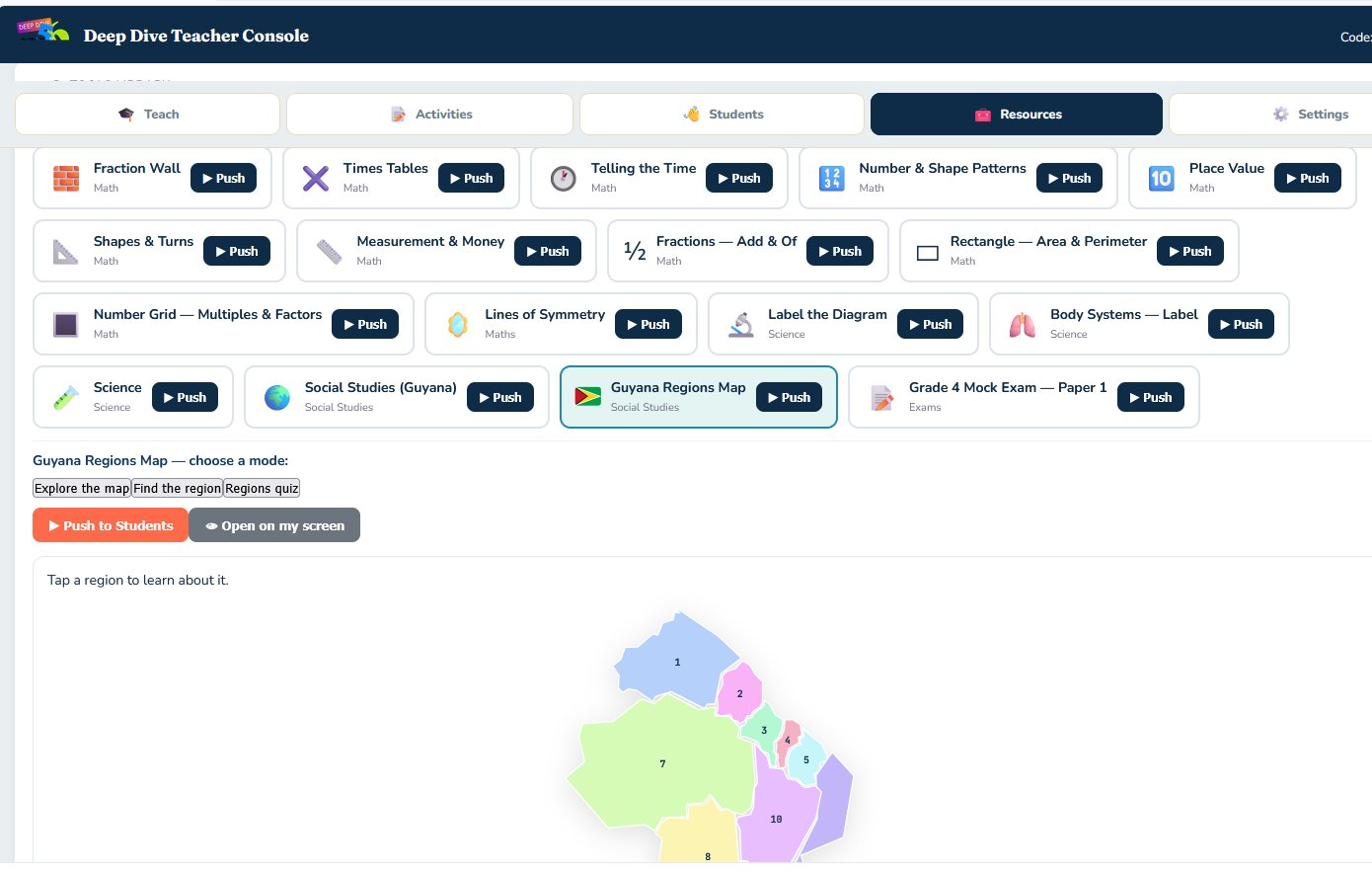Screen dimensions: 1372x896
Task: Push the Science resource
Action: pos(185,397)
